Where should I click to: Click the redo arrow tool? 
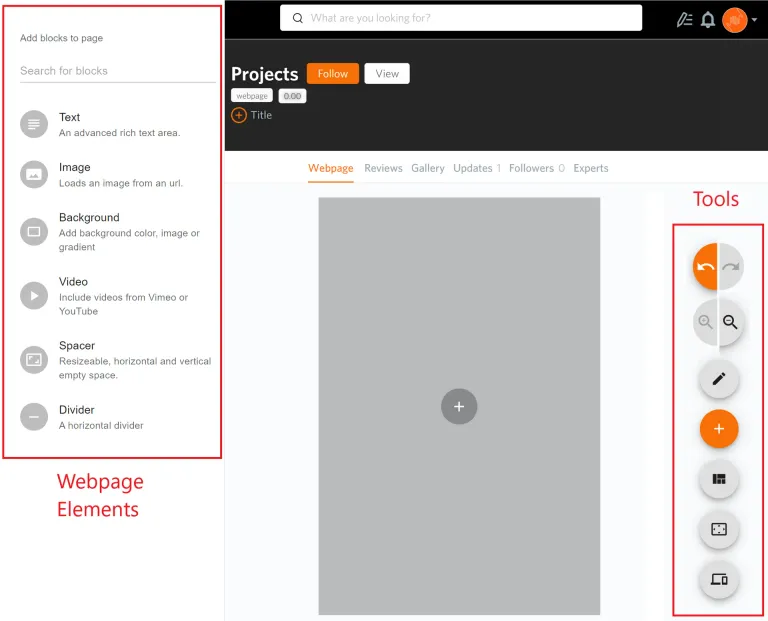pos(731,267)
